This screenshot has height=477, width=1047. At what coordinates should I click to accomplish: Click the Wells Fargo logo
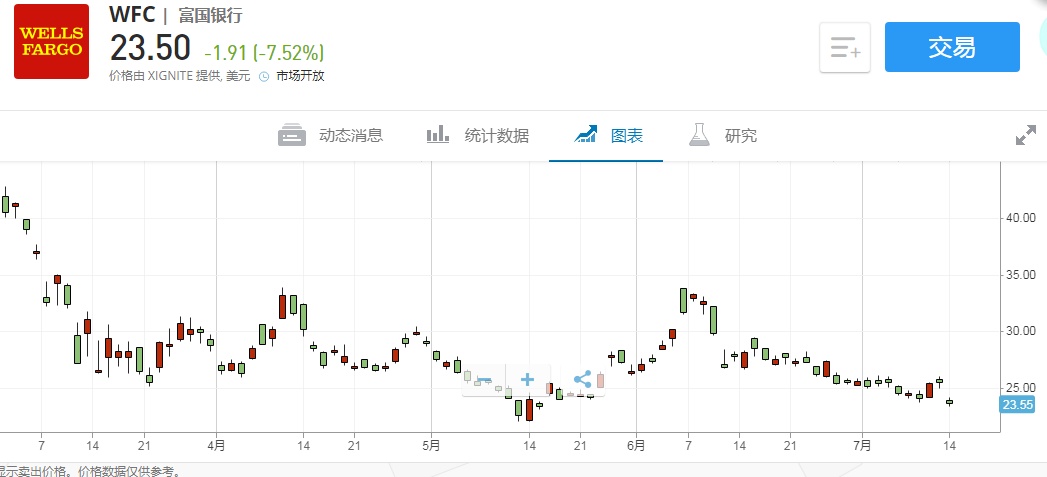coord(51,42)
